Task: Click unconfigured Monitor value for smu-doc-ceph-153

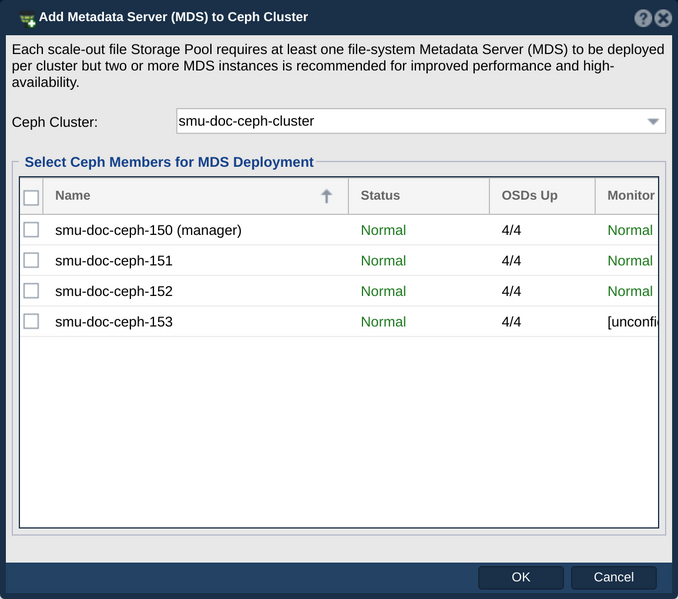Action: click(633, 322)
